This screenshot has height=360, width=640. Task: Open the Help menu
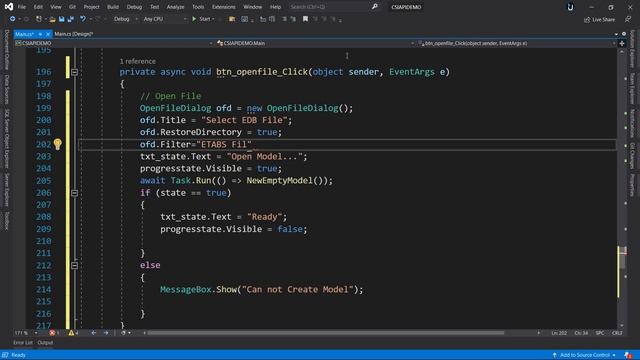pyautogui.click(x=276, y=7)
